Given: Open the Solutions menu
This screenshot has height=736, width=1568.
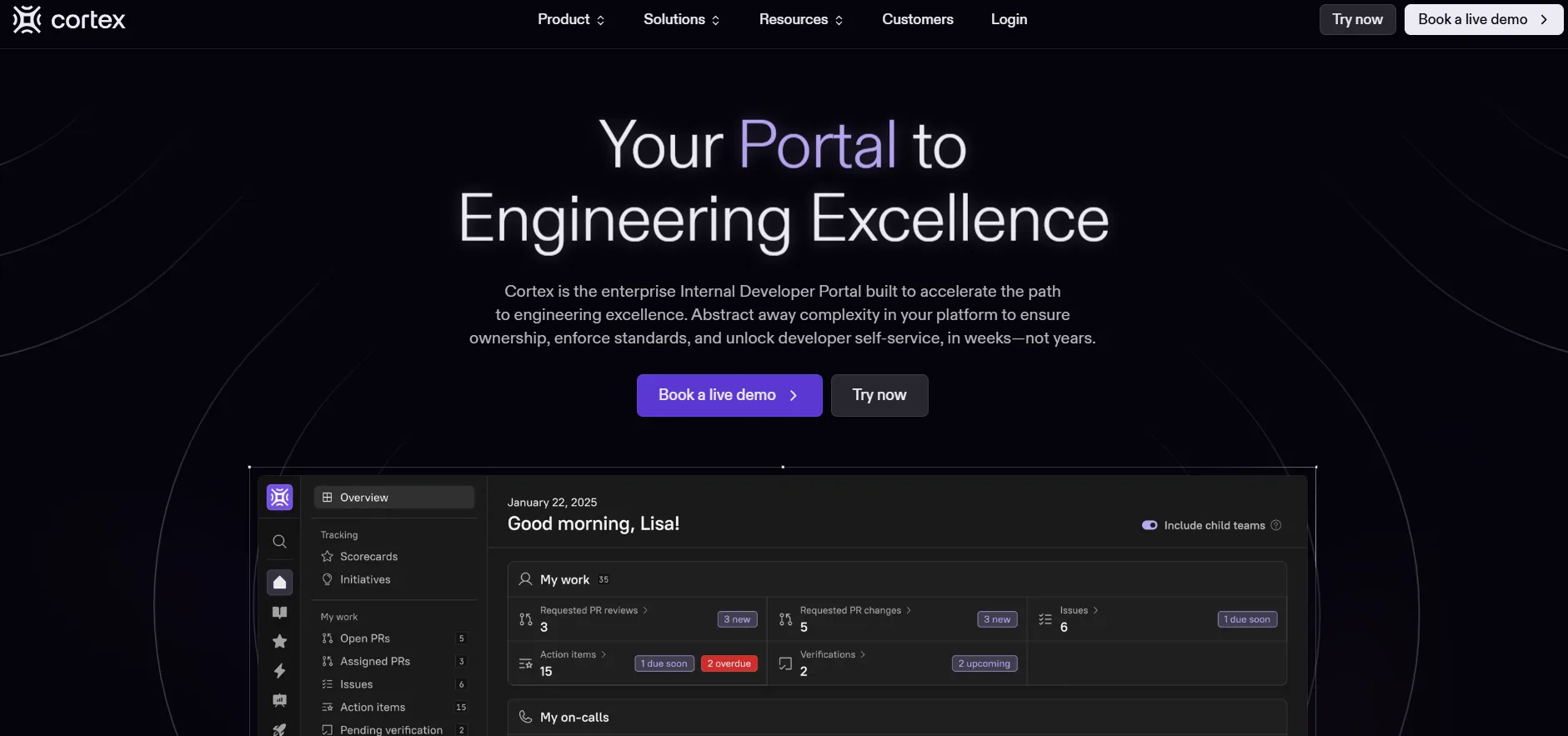Looking at the screenshot, I should [681, 19].
